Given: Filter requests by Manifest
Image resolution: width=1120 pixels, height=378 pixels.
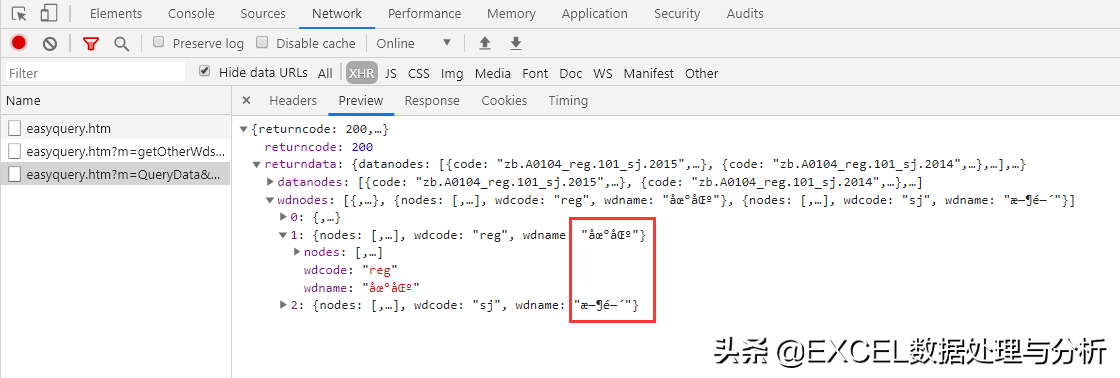Looking at the screenshot, I should pyautogui.click(x=649, y=73).
